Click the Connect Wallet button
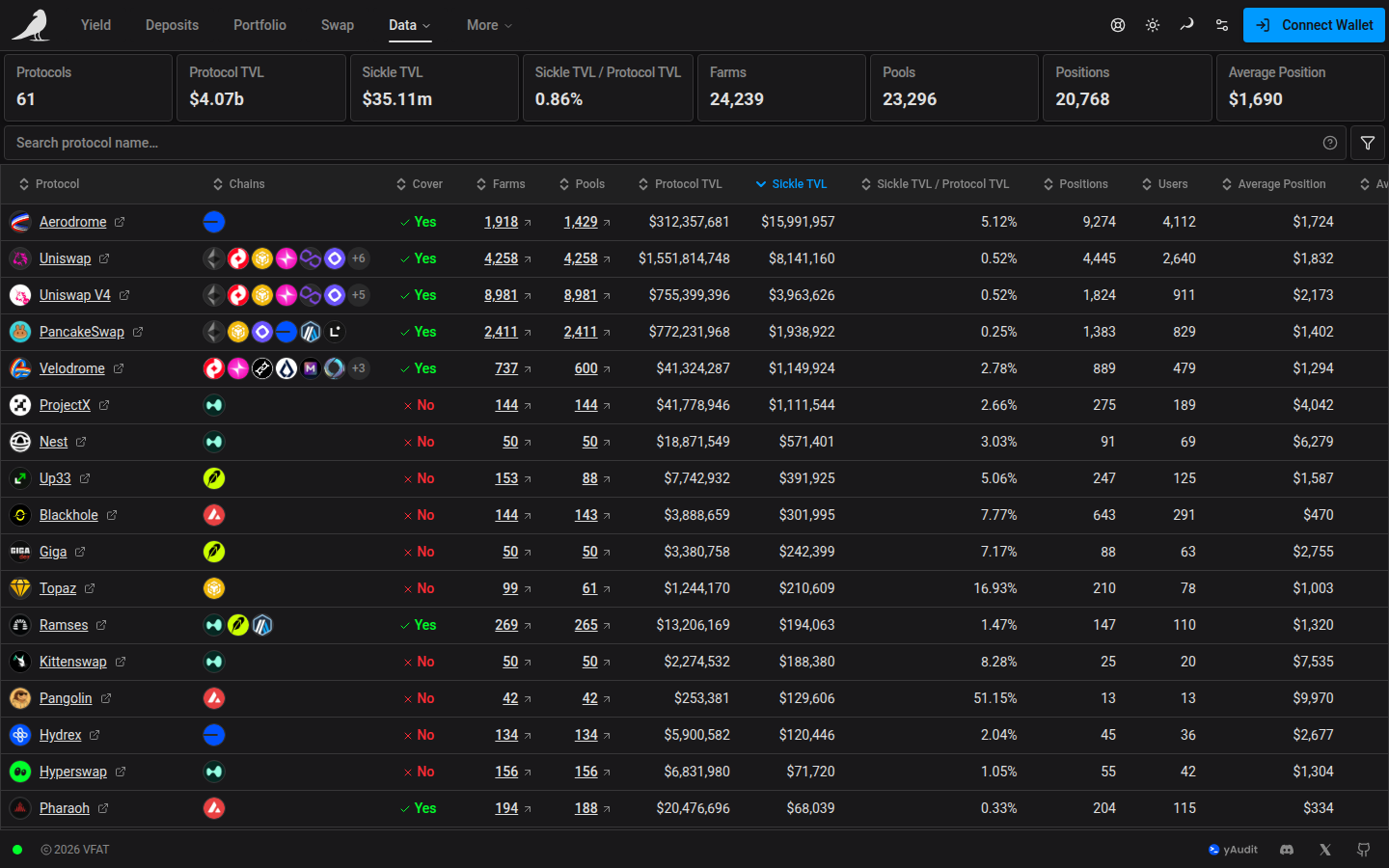Image resolution: width=1389 pixels, height=868 pixels. pyautogui.click(x=1314, y=25)
